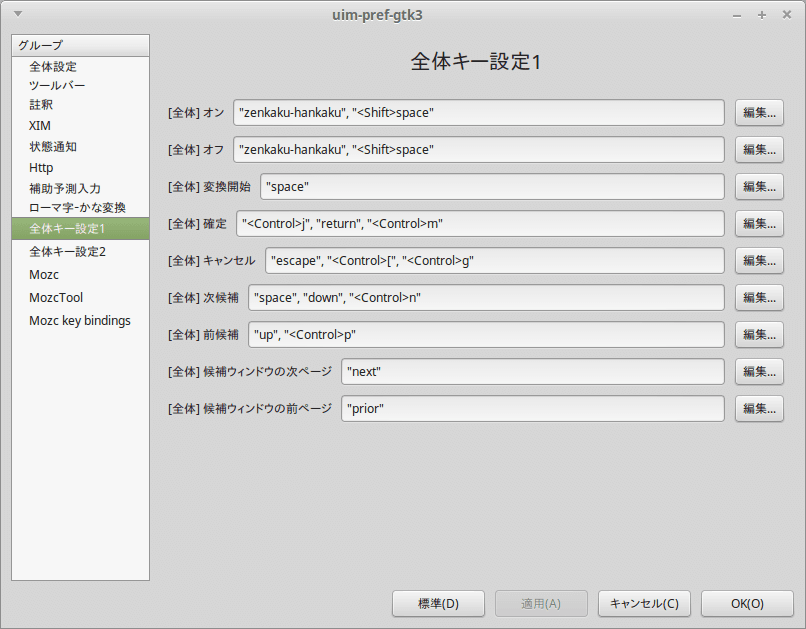Edit the 確定 key binding
The image size is (806, 629).
click(759, 224)
